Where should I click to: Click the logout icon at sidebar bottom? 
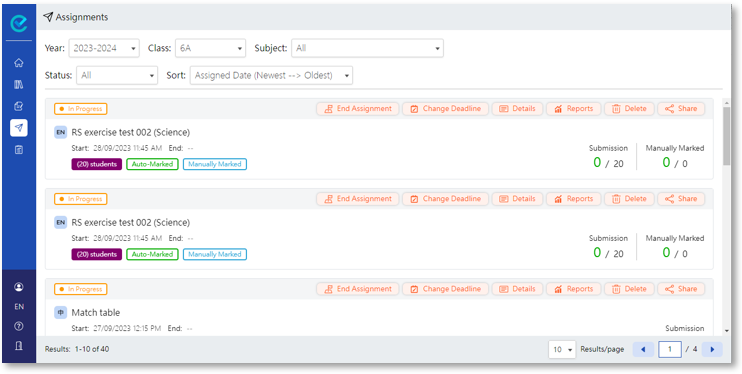(19, 346)
